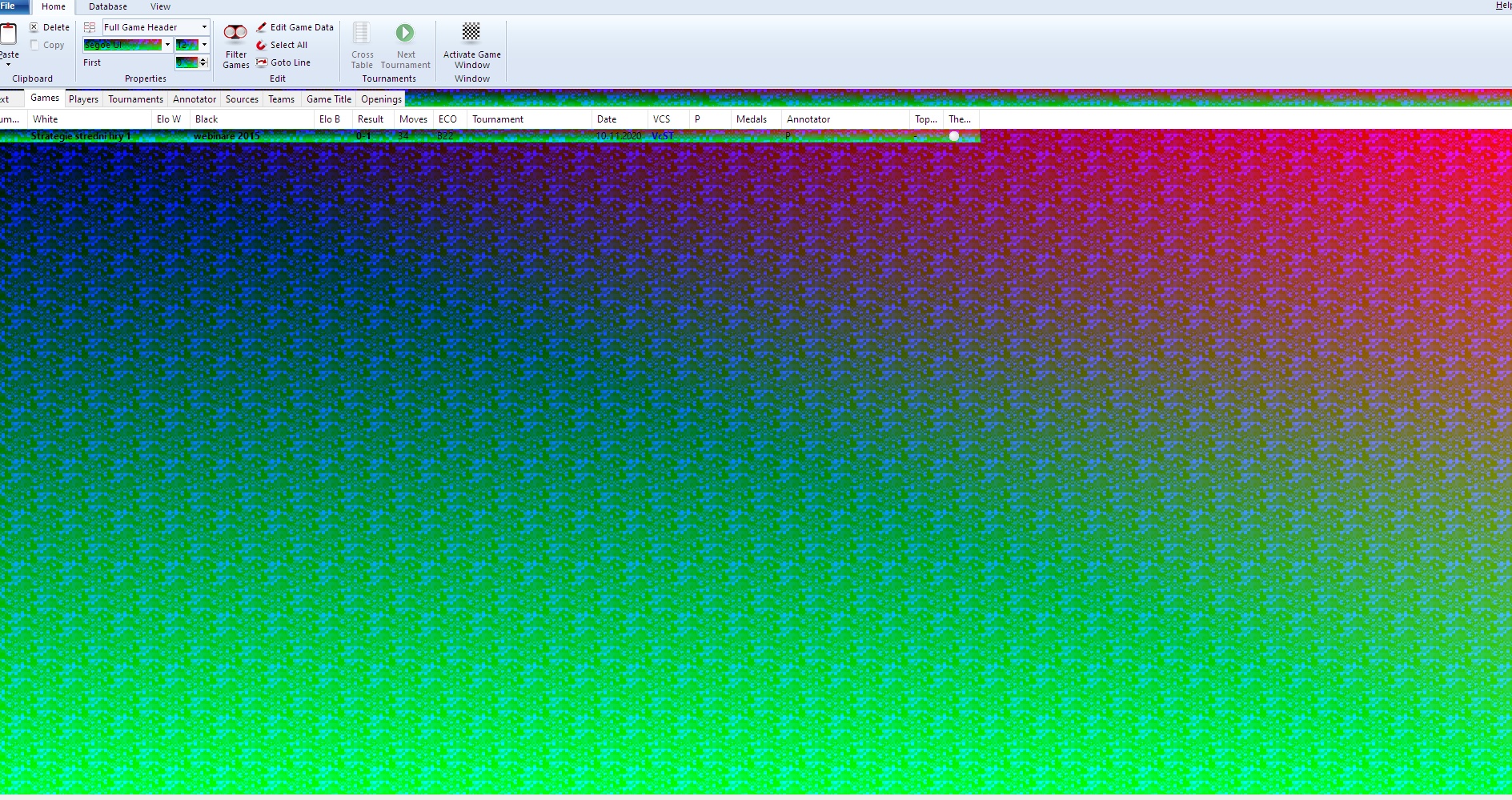Click the Goto Line icon
The height and width of the screenshot is (800, 1512).
pyautogui.click(x=261, y=62)
